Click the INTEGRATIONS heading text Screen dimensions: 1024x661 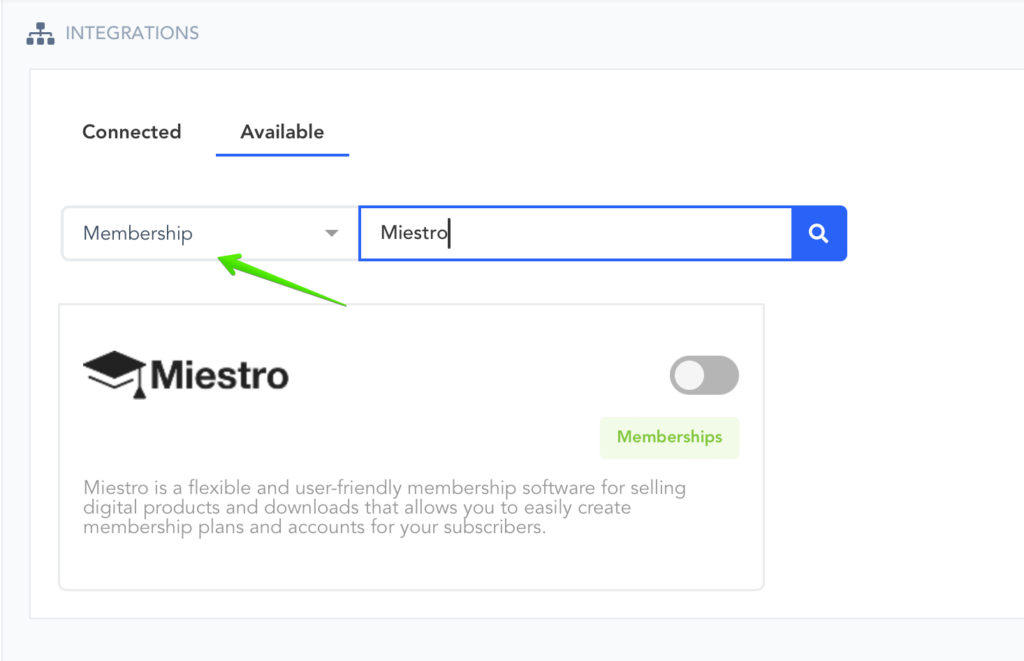point(132,33)
